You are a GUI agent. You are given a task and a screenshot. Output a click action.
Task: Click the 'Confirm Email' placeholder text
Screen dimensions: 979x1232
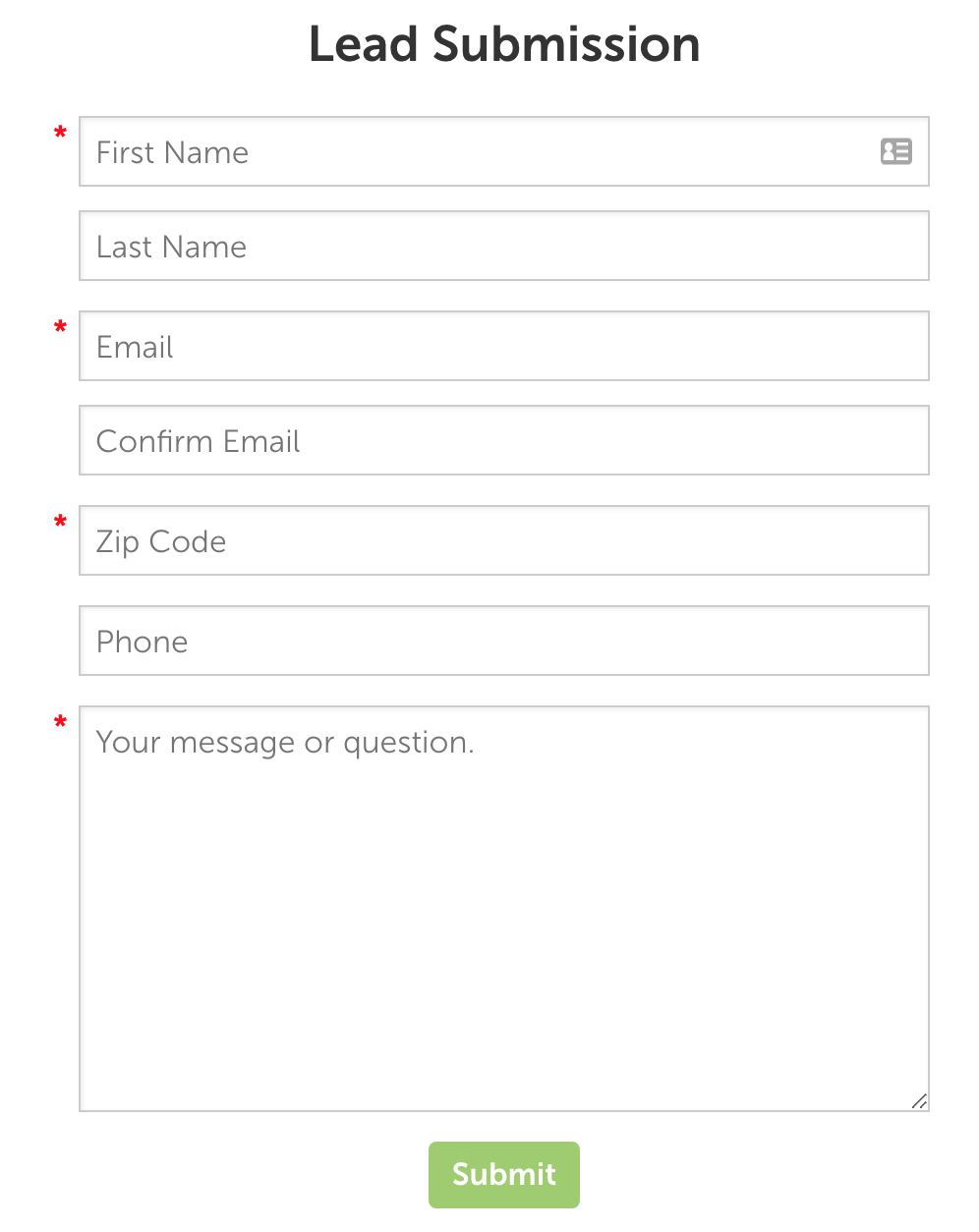tap(198, 441)
